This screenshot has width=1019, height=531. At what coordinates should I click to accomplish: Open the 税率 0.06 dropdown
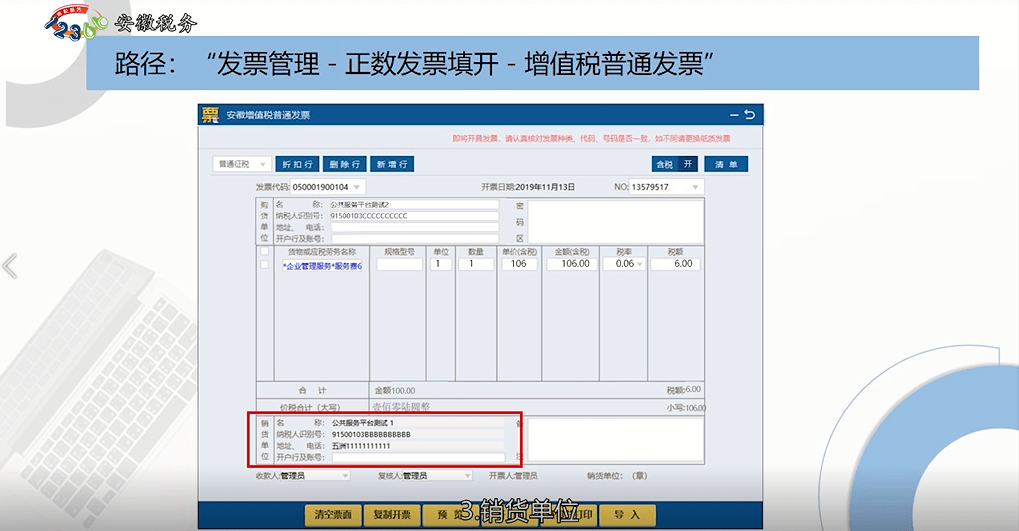[639, 264]
